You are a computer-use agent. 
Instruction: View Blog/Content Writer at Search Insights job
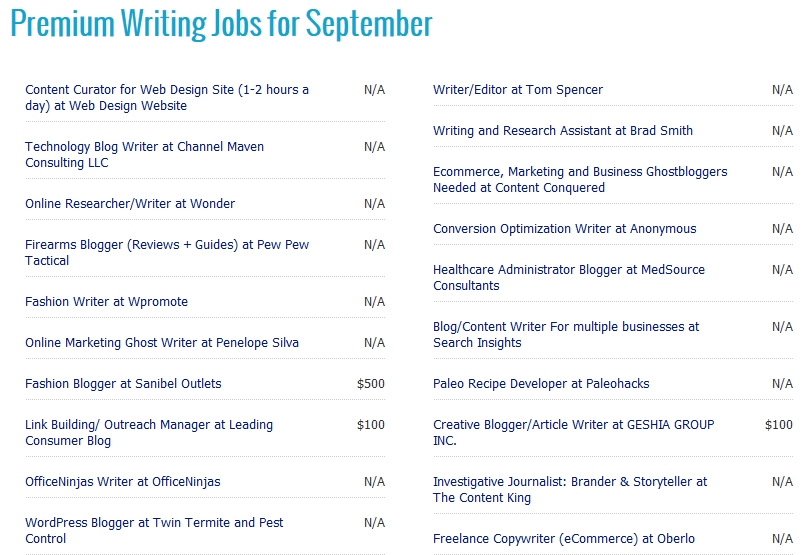[x=566, y=334]
